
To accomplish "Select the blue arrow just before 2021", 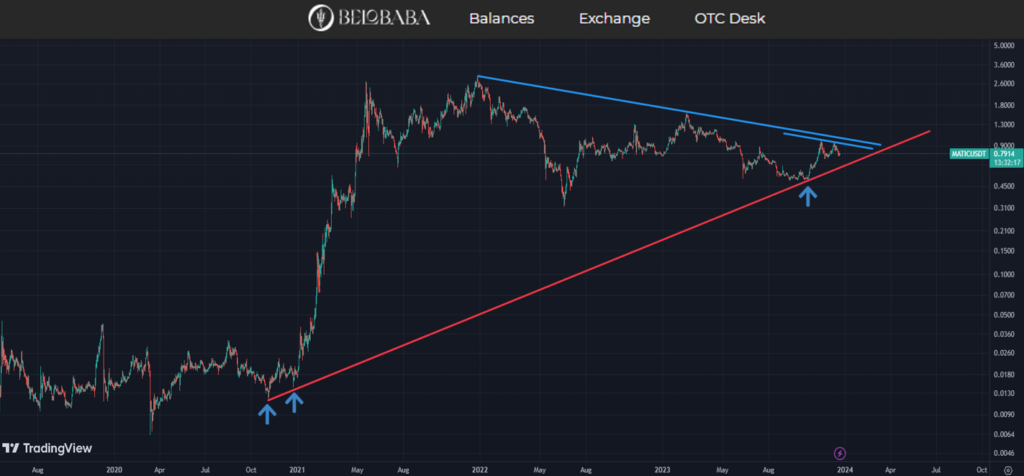I will coord(294,402).
